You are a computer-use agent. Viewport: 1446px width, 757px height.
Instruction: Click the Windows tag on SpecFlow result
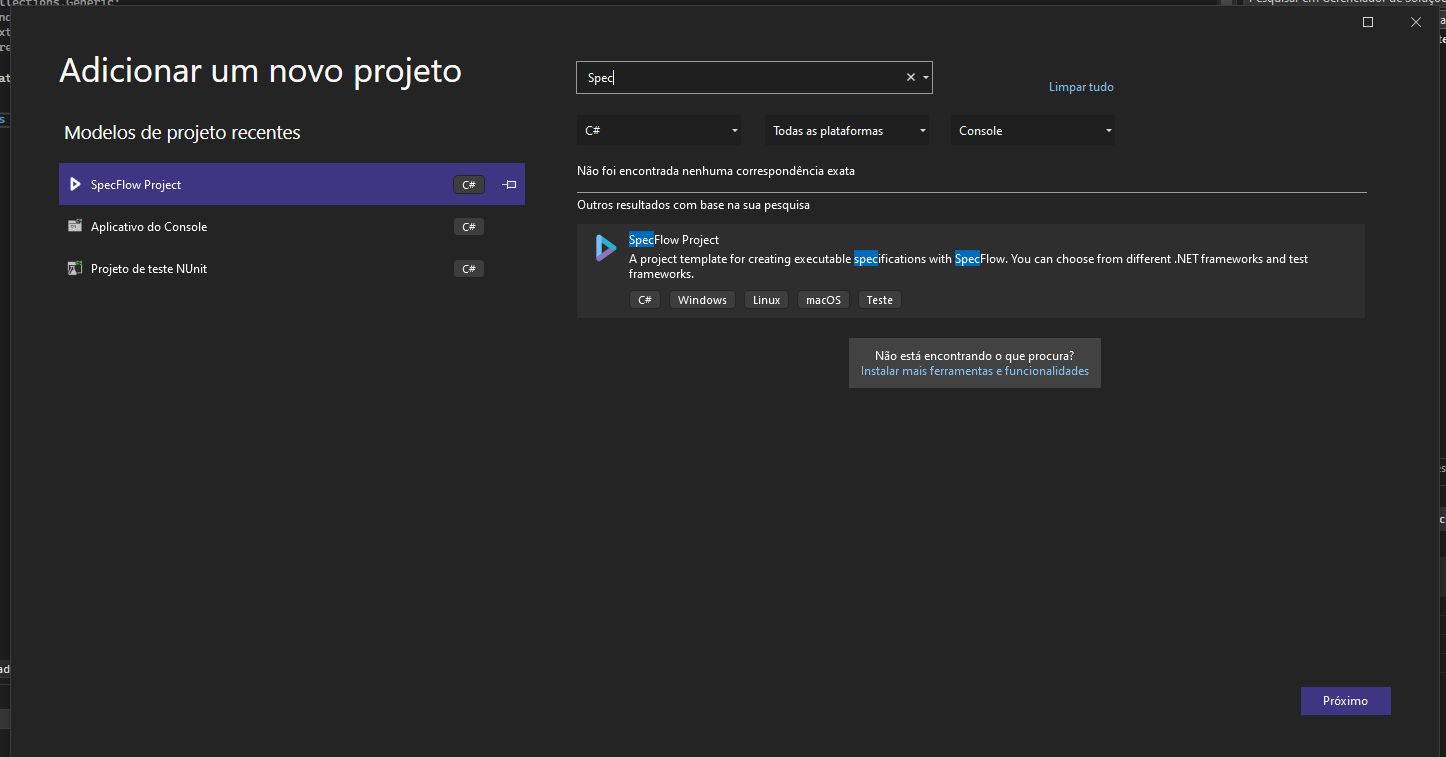(x=702, y=300)
